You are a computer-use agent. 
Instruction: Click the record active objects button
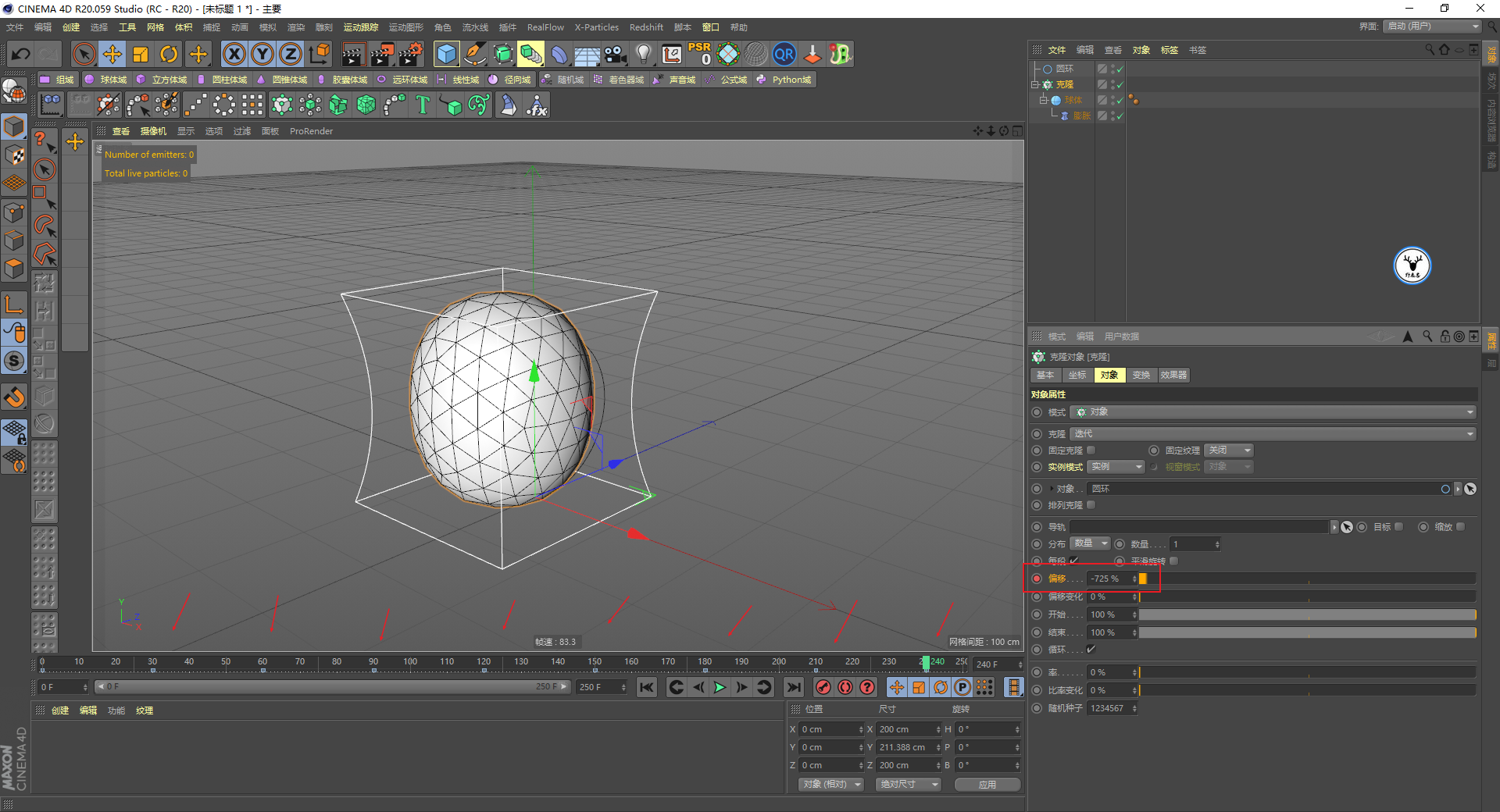(x=823, y=687)
